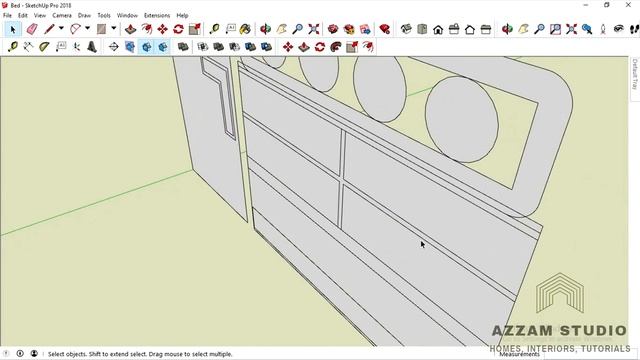The height and width of the screenshot is (360, 640).
Task: Switch to Top view
Action: pos(422,29)
